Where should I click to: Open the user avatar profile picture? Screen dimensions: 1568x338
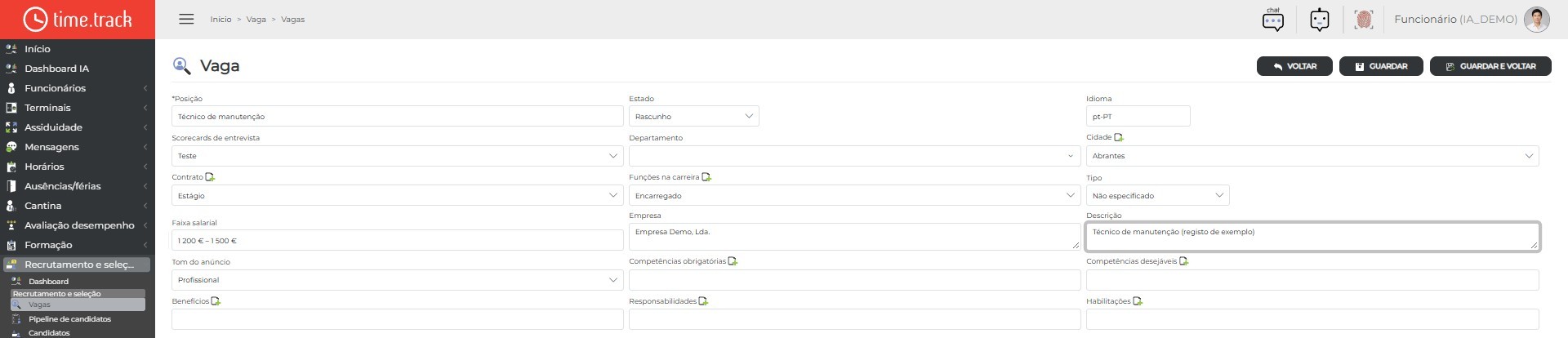(1537, 20)
